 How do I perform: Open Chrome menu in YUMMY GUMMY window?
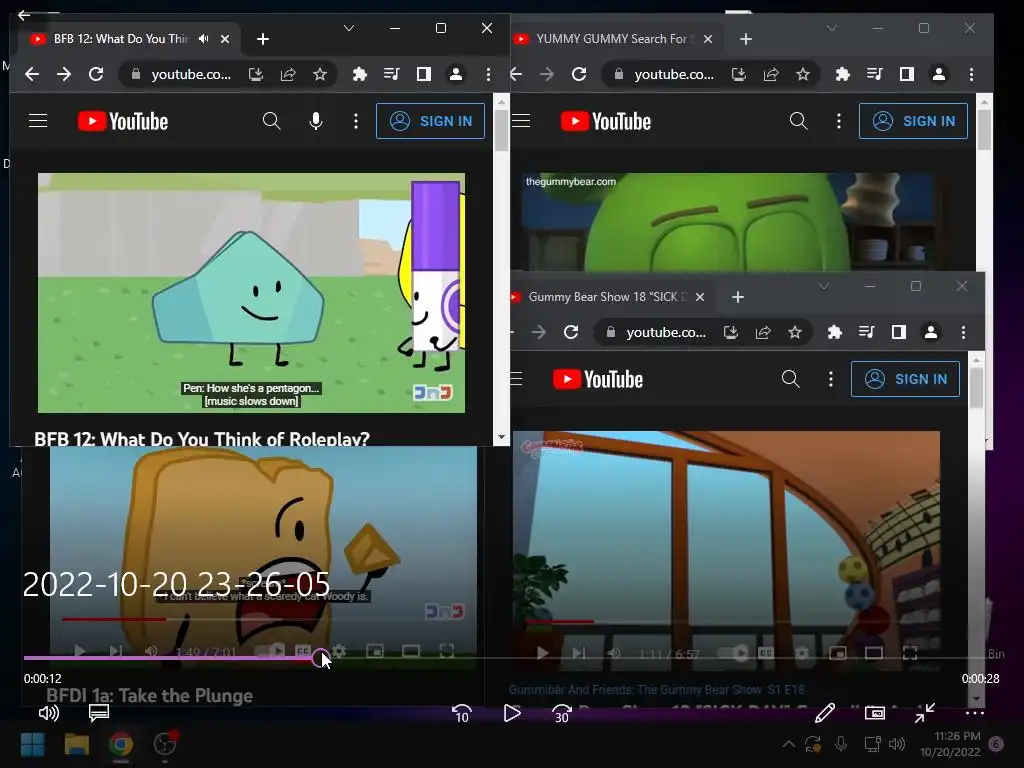pyautogui.click(x=971, y=74)
